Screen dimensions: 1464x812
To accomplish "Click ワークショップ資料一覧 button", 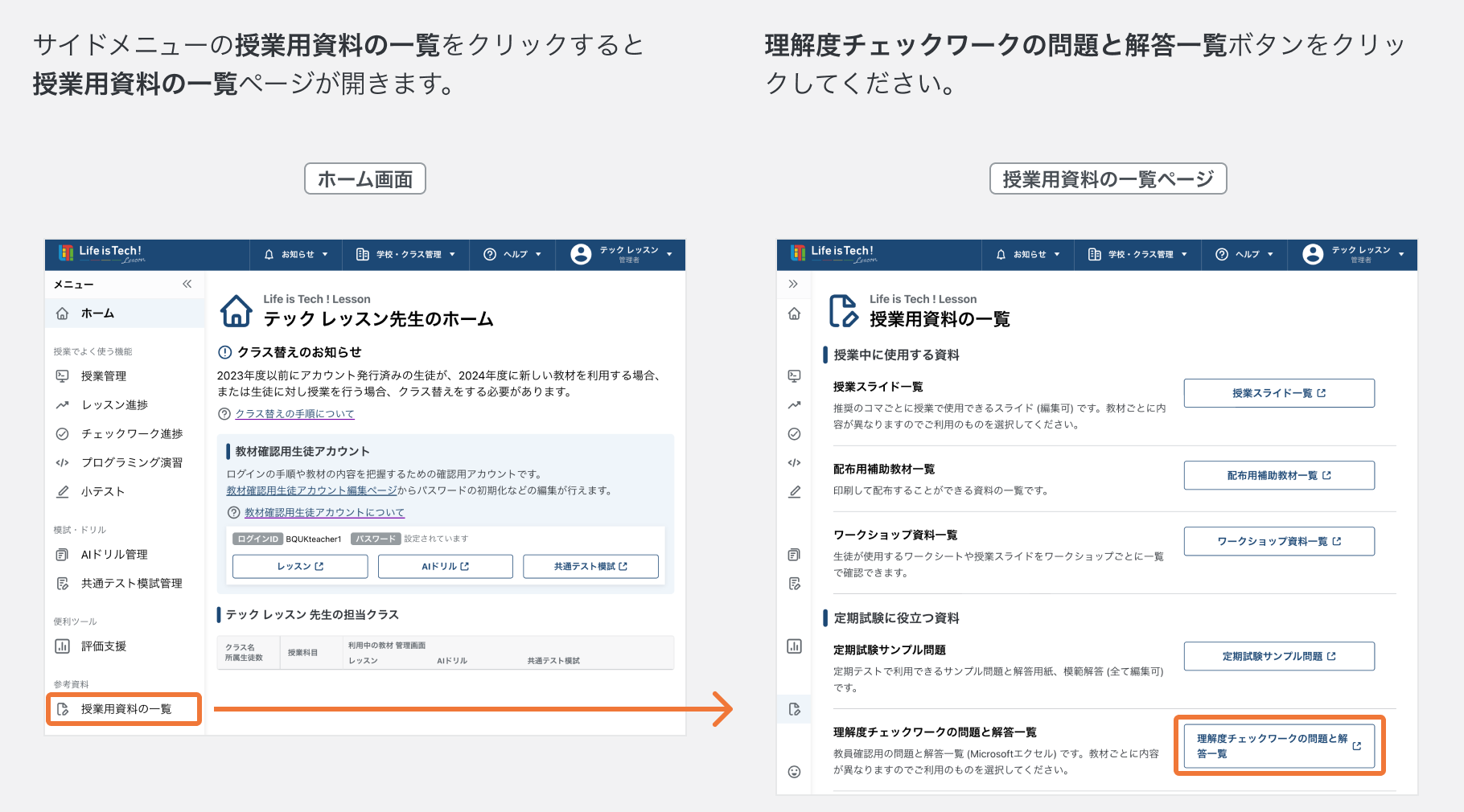I will click(1279, 541).
